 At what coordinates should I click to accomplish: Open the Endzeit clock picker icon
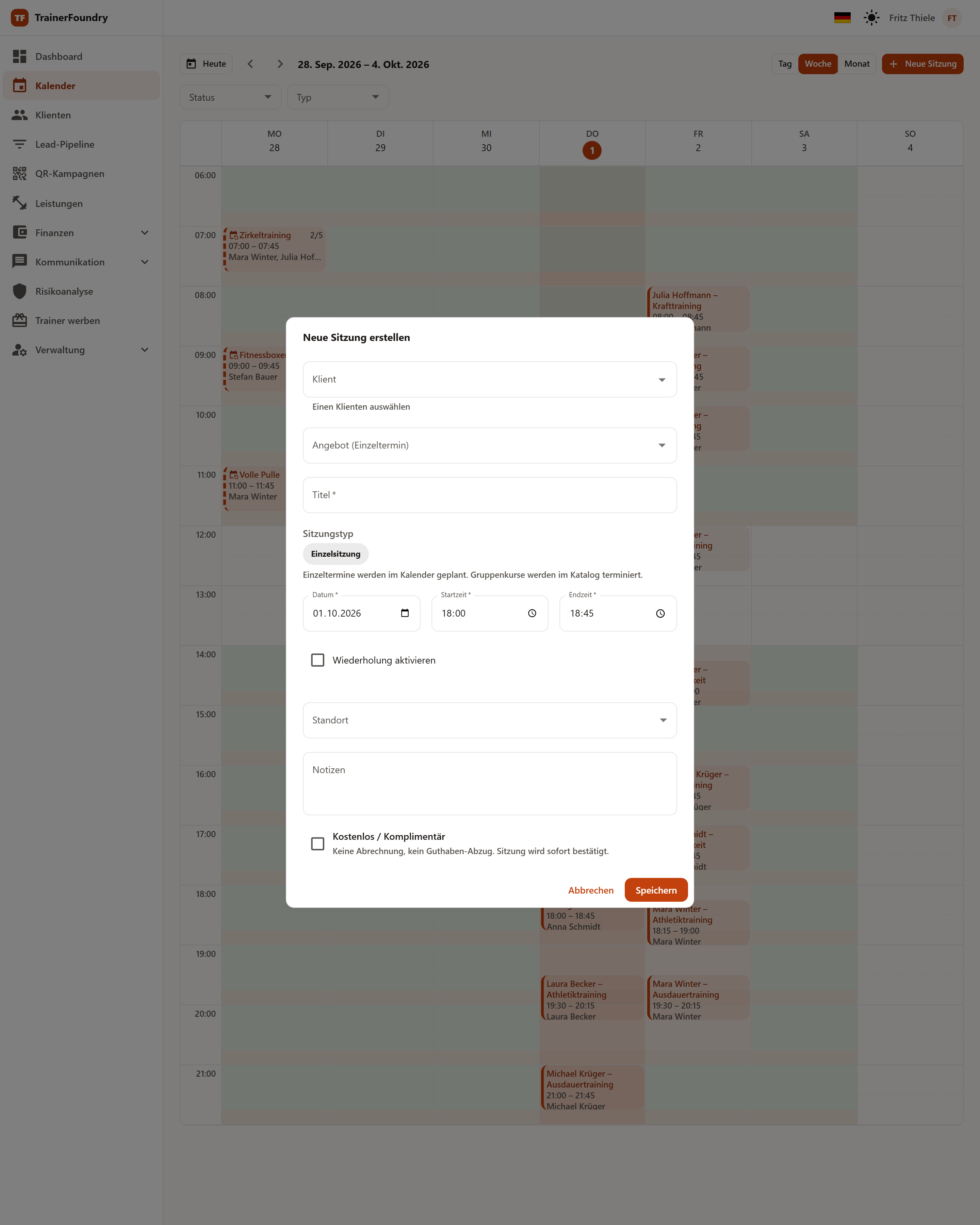point(660,613)
